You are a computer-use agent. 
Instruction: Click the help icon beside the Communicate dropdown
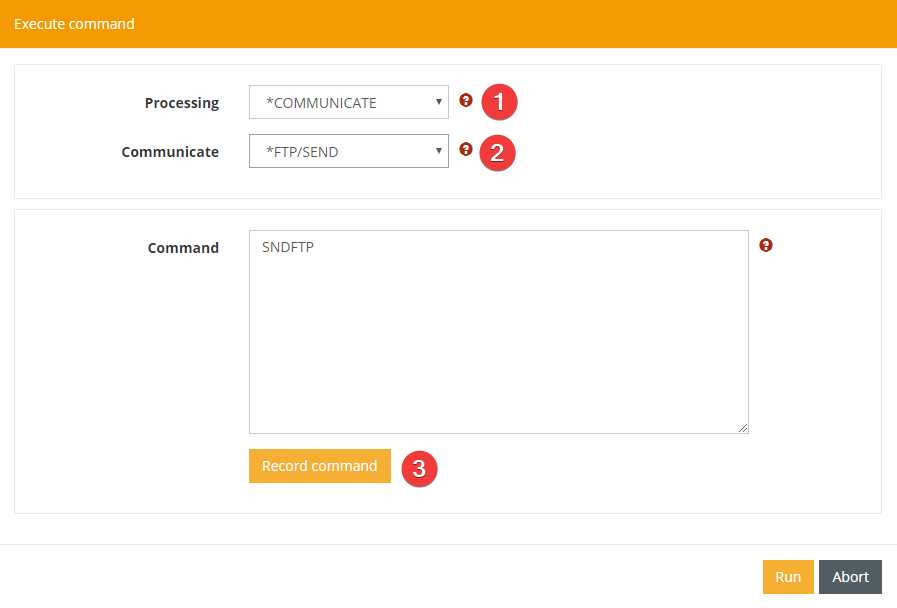click(465, 149)
